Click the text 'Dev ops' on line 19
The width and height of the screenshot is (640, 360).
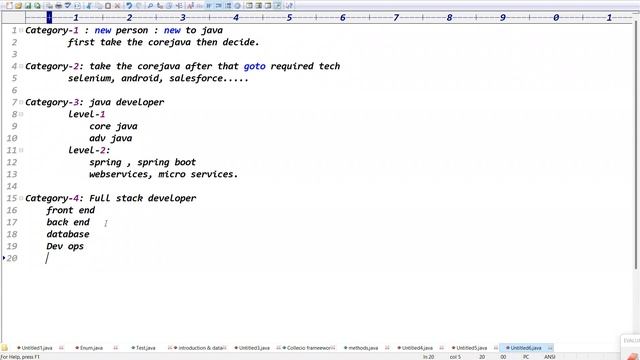[65, 246]
